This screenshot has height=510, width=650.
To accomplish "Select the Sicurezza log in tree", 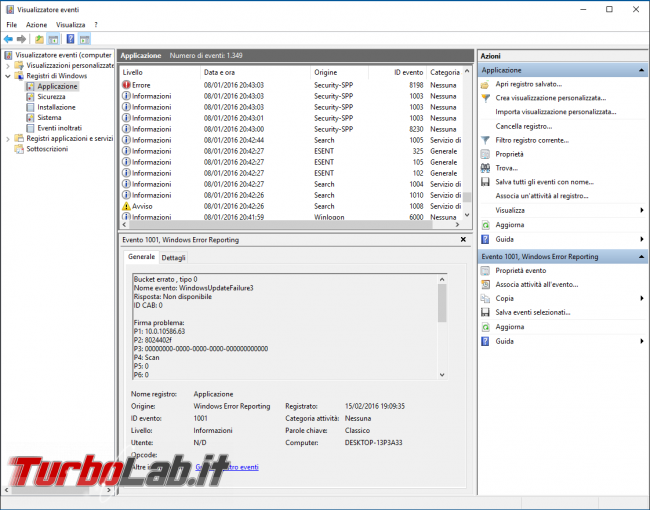I will click(51, 97).
